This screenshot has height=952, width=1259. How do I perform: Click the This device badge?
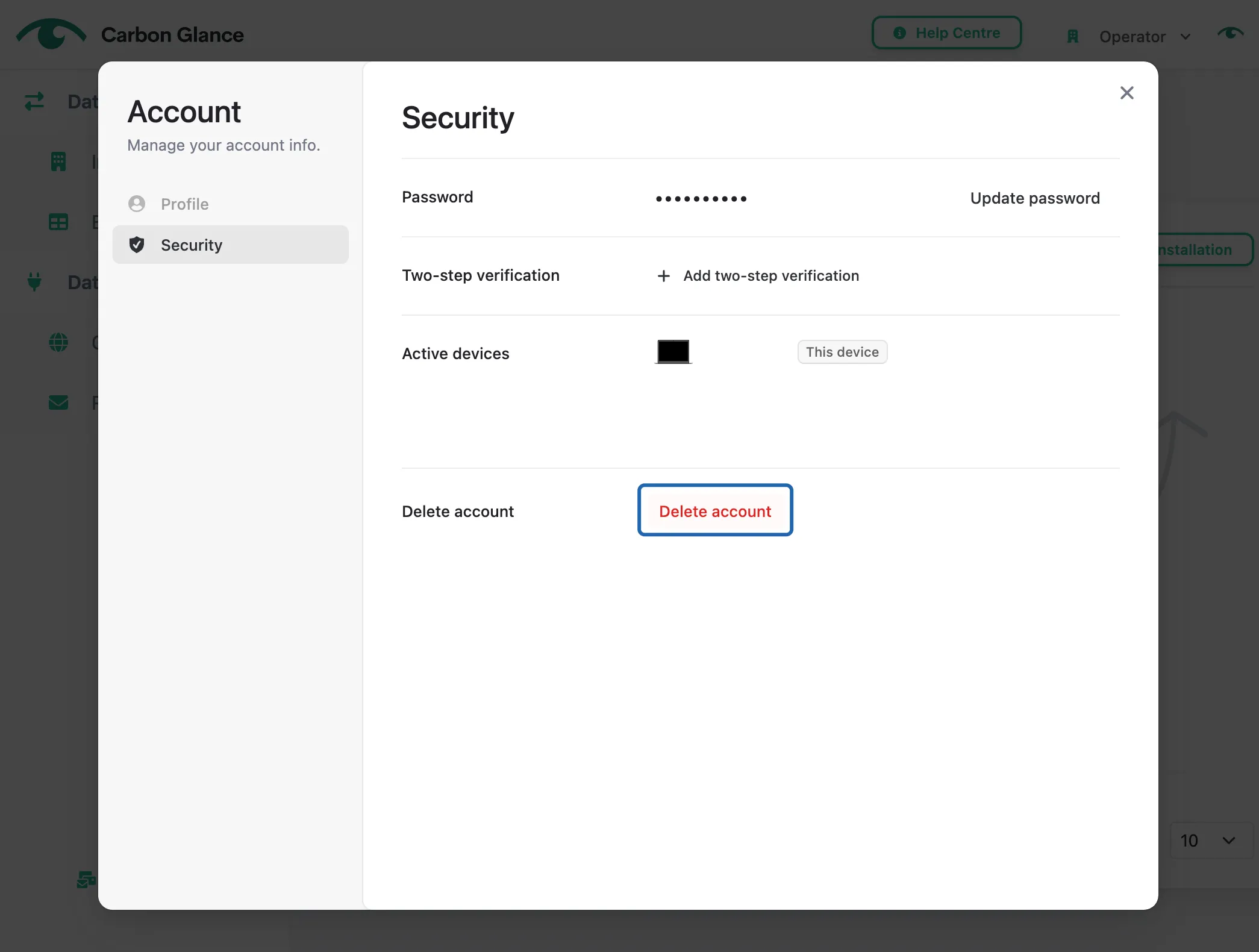point(842,352)
